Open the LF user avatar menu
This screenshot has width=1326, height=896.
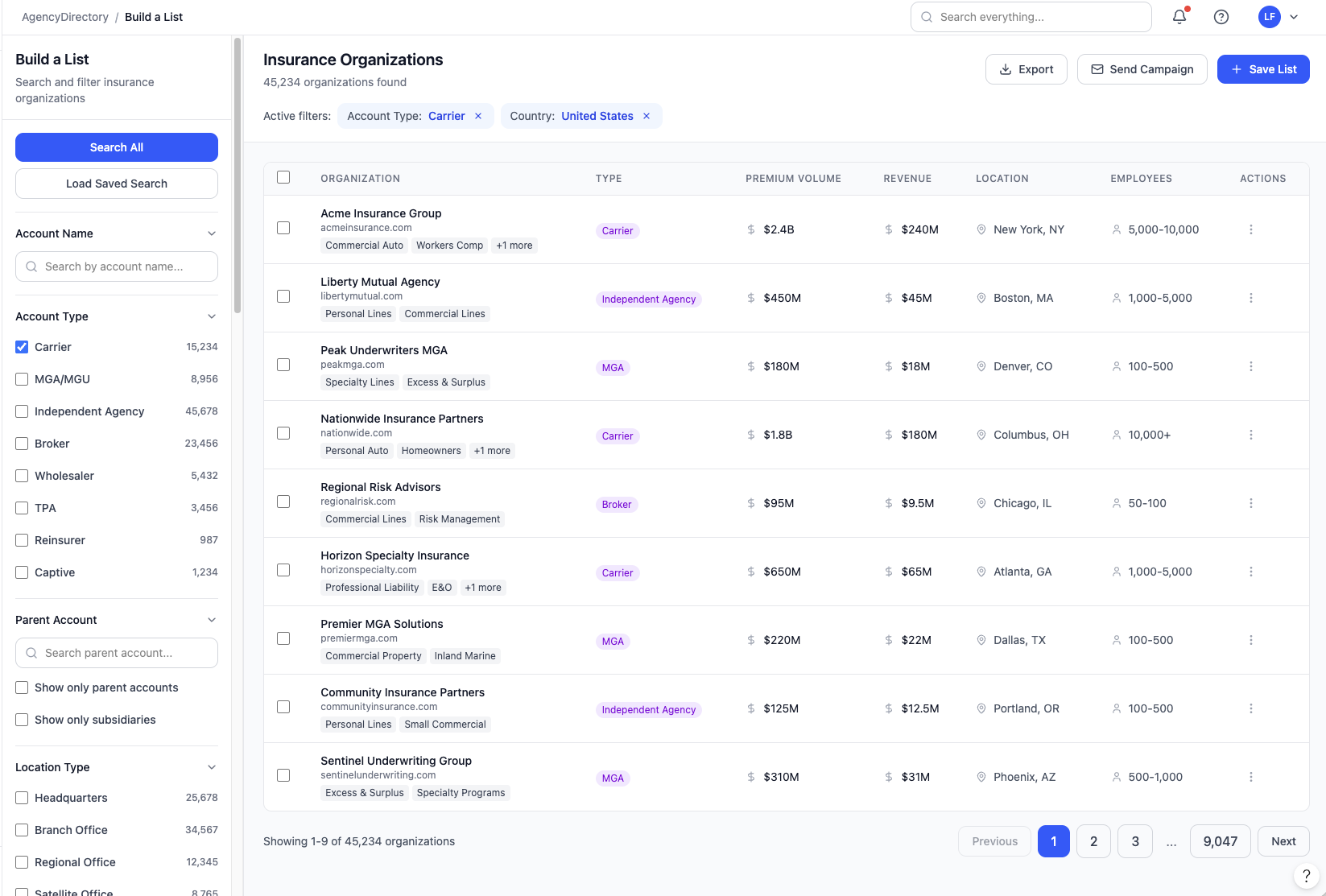(x=1270, y=17)
